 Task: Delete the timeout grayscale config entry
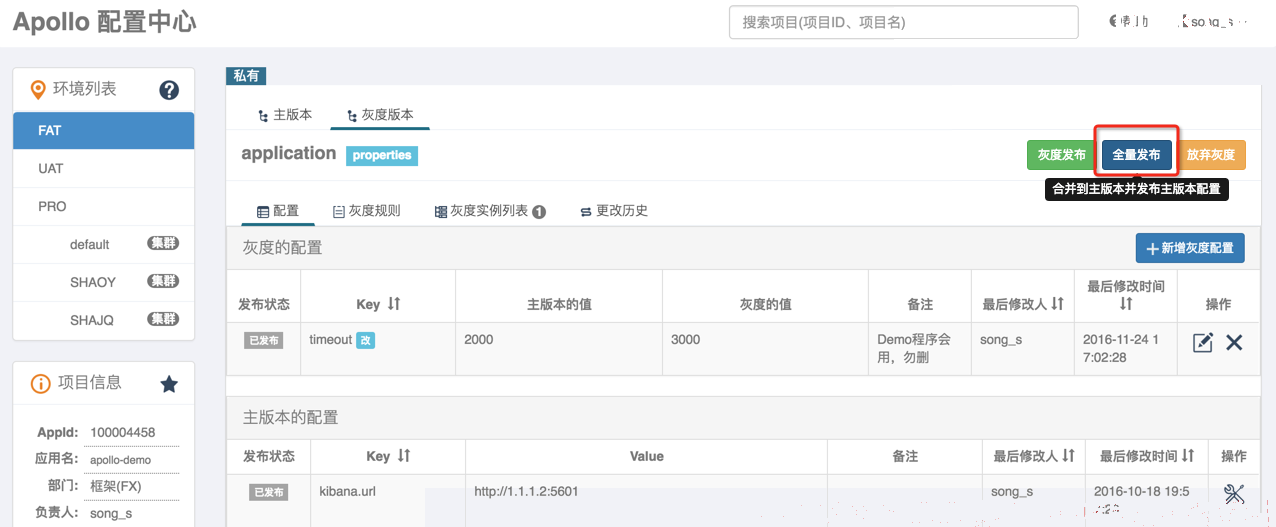[x=1234, y=342]
